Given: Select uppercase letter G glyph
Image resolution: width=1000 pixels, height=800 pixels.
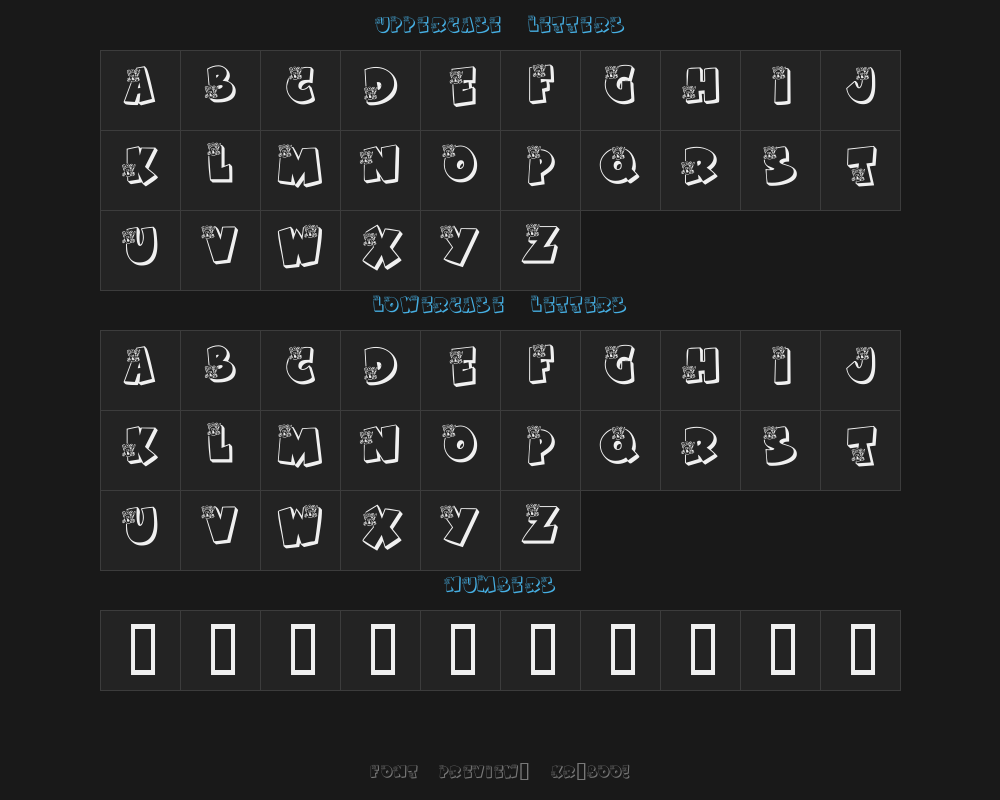Looking at the screenshot, I should point(620,90).
